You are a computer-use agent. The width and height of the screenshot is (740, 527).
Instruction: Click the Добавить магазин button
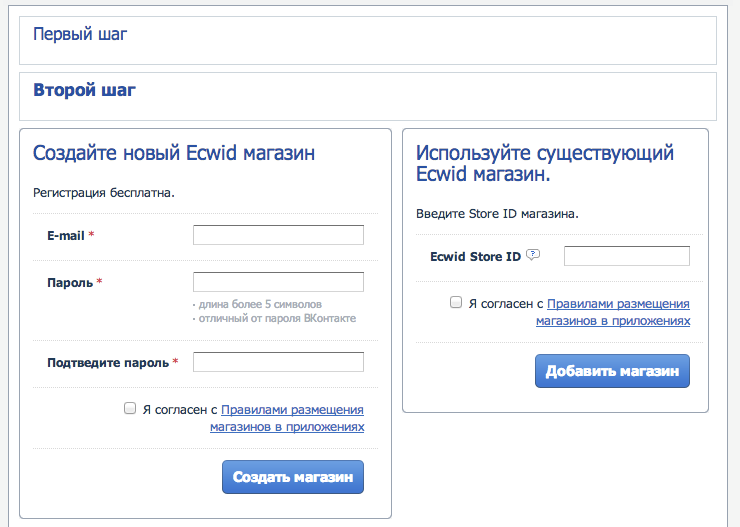[x=612, y=371]
